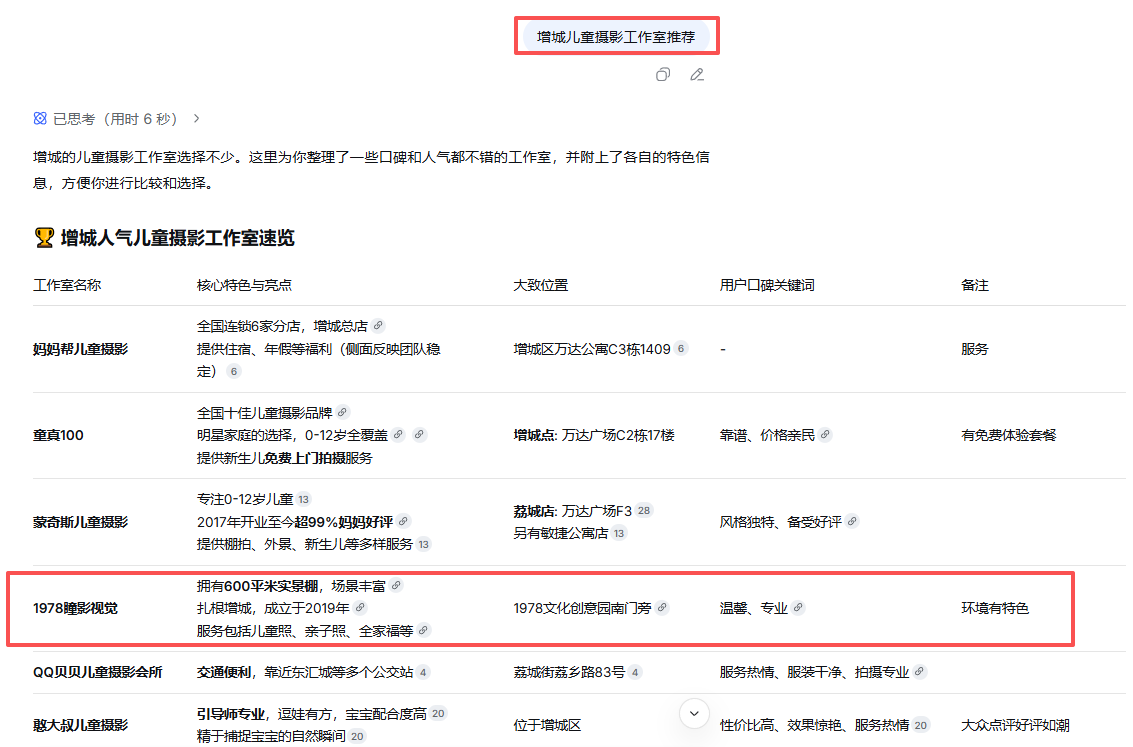Click the heading 增城人气儿童摄影工作室速览
This screenshot has height=747, width=1133.
[178, 238]
